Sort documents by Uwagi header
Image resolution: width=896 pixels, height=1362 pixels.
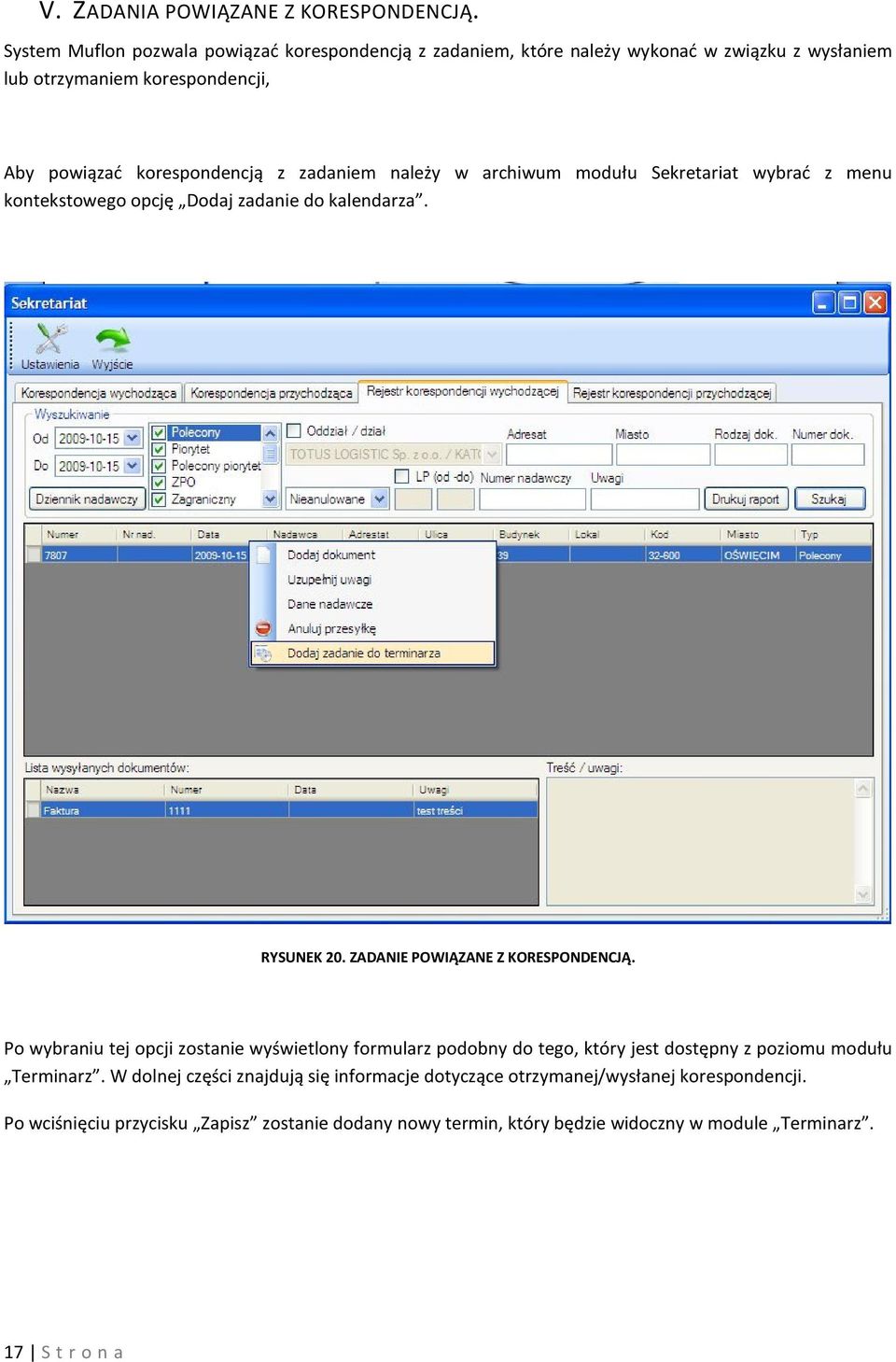click(x=476, y=790)
